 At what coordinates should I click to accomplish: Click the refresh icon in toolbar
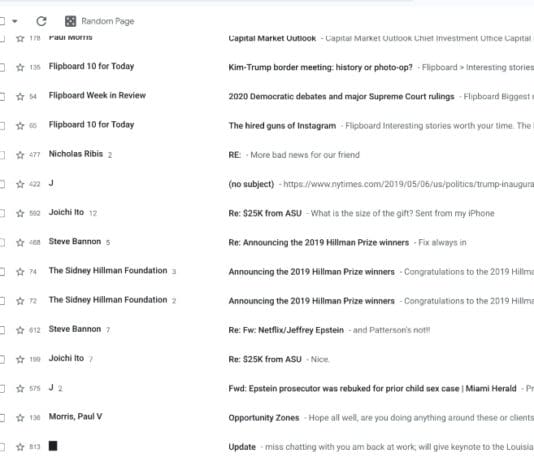click(x=41, y=21)
